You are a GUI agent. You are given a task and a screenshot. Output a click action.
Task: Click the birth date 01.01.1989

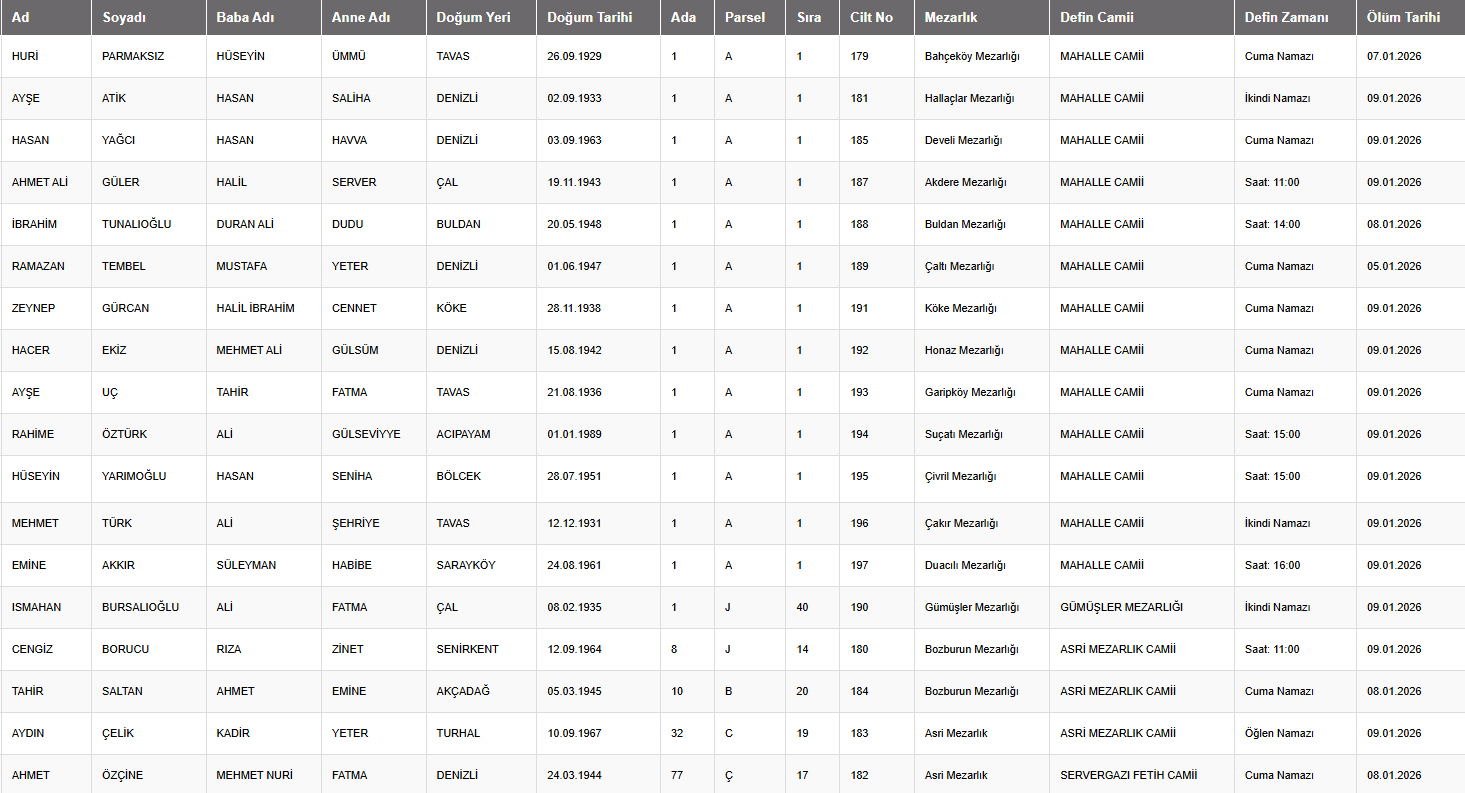point(574,434)
